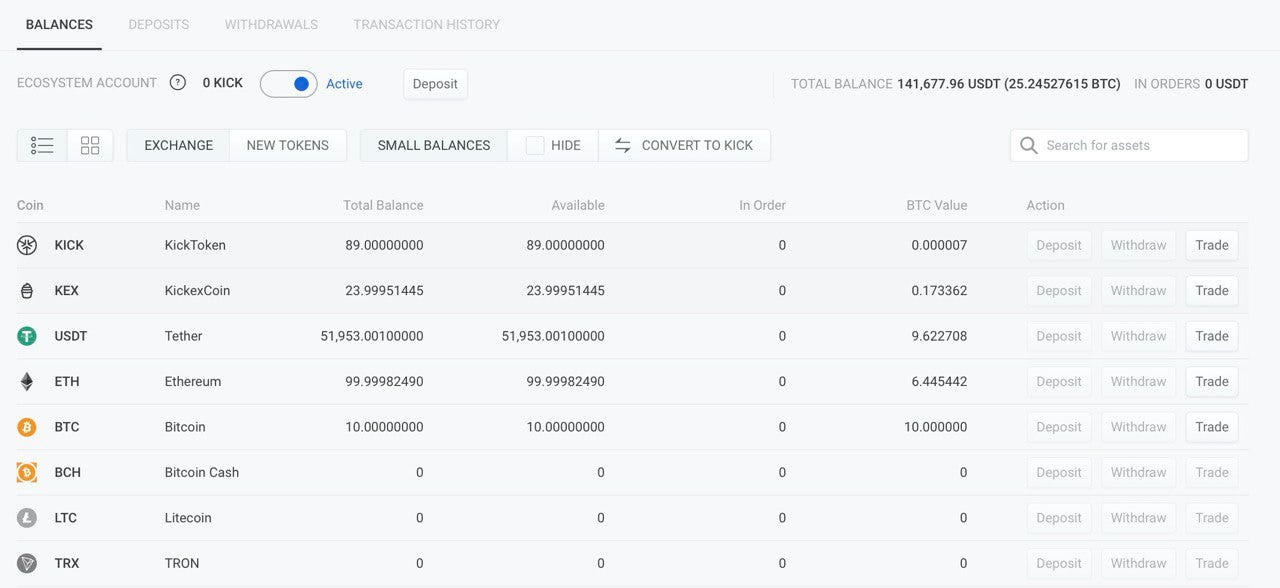Viewport: 1280px width, 588px height.
Task: Click the 99.99982490 total balance cell
Action: [384, 381]
